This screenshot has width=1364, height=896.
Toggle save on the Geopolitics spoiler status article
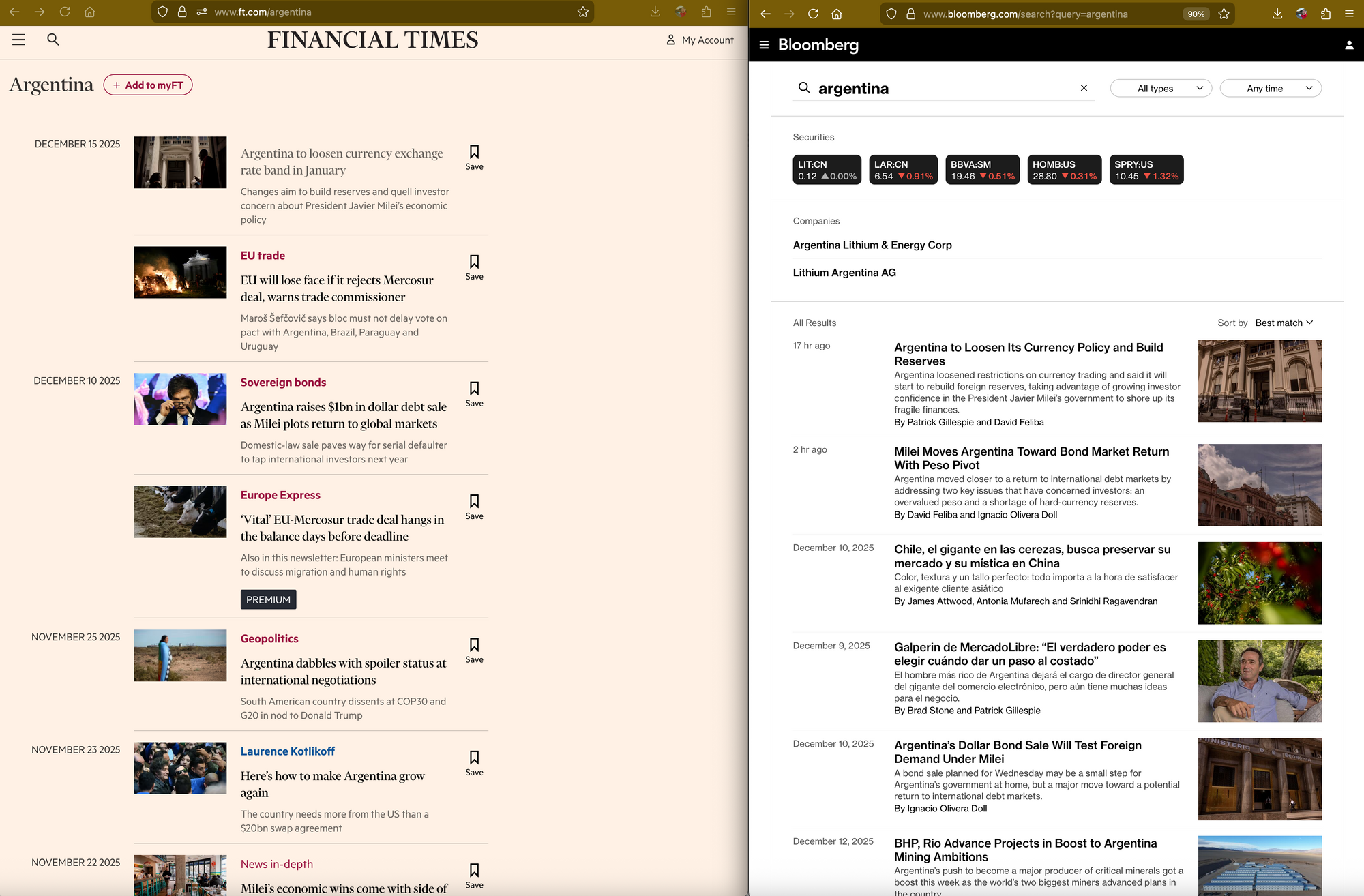(x=474, y=651)
